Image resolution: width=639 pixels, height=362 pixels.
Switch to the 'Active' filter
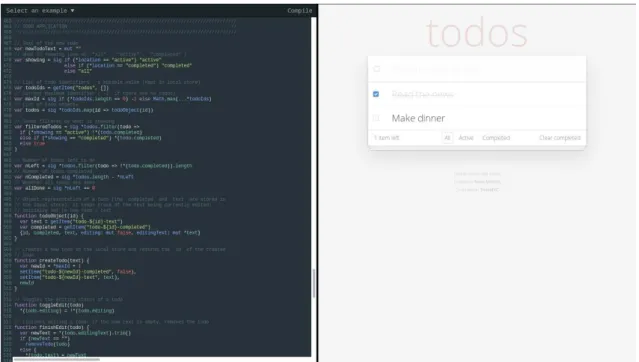tap(466, 138)
